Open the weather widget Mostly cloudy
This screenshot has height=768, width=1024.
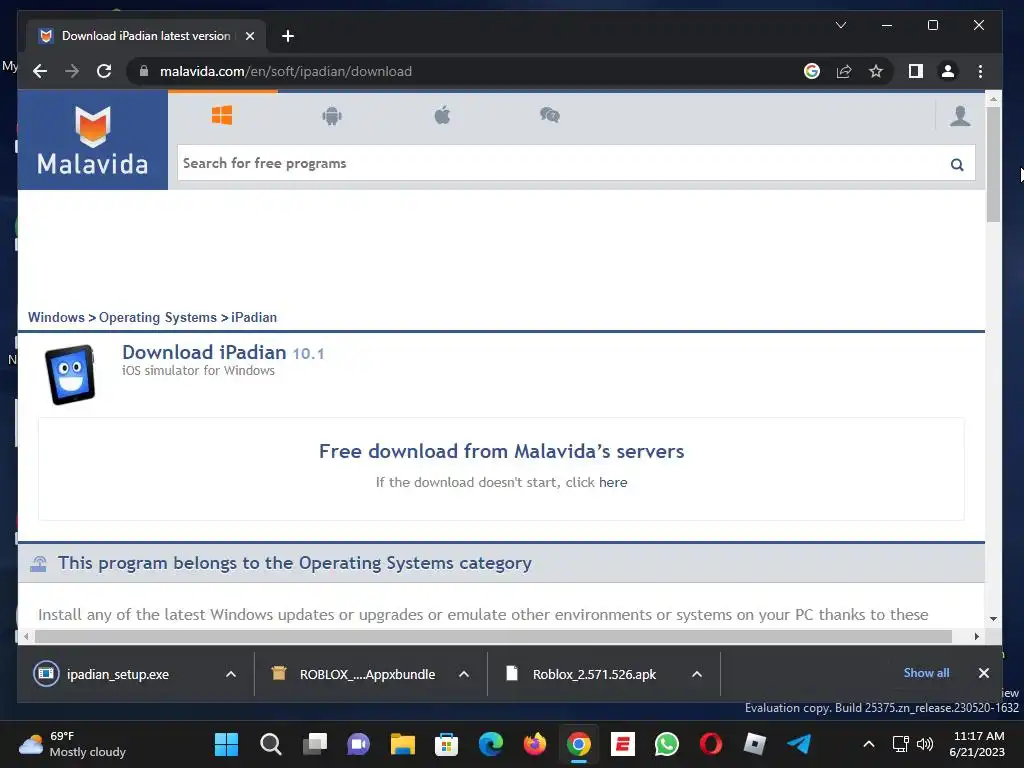[72, 744]
